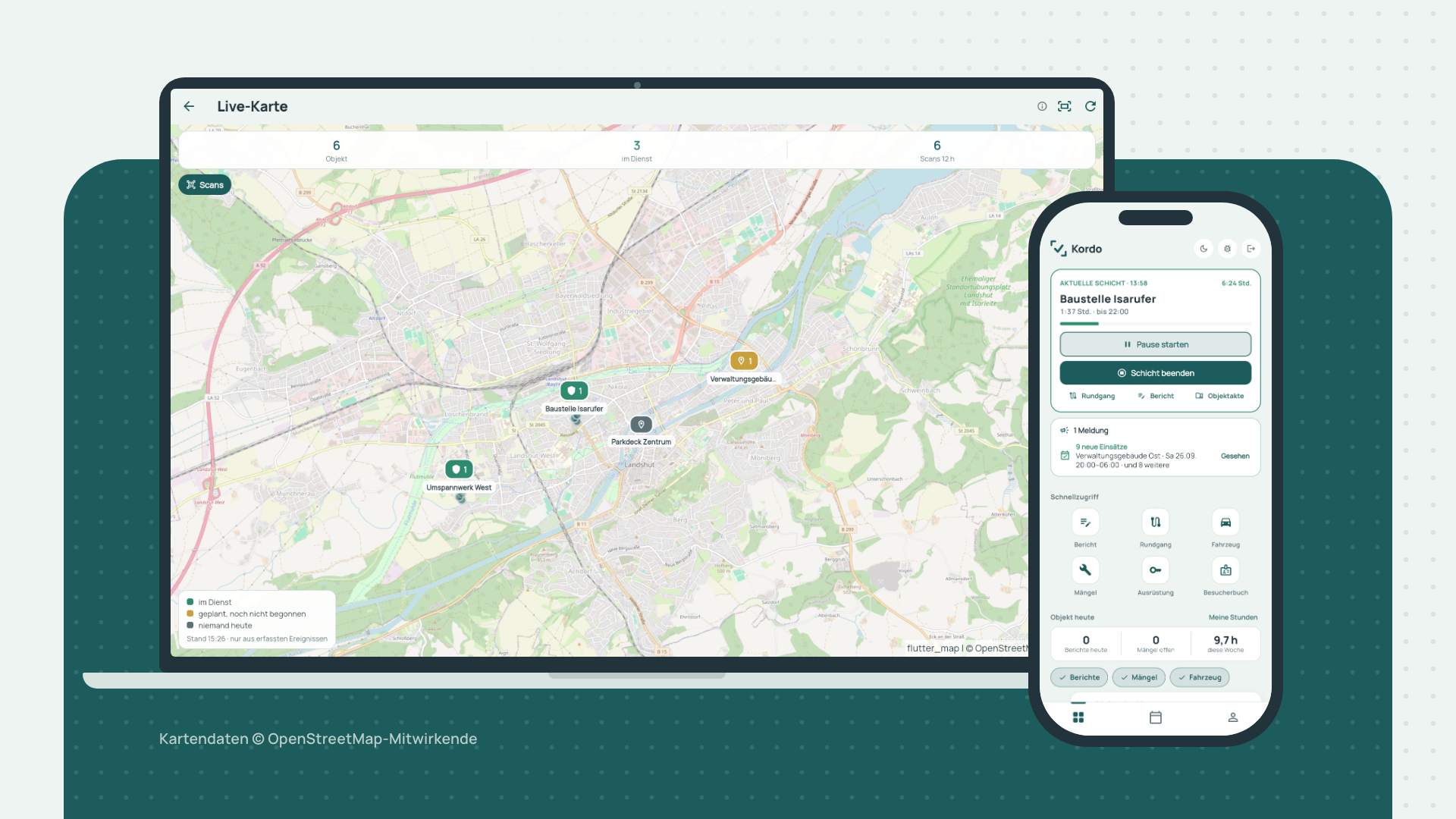Open the info icon in Live-Karte header
The height and width of the screenshot is (819, 1456).
click(x=1042, y=107)
